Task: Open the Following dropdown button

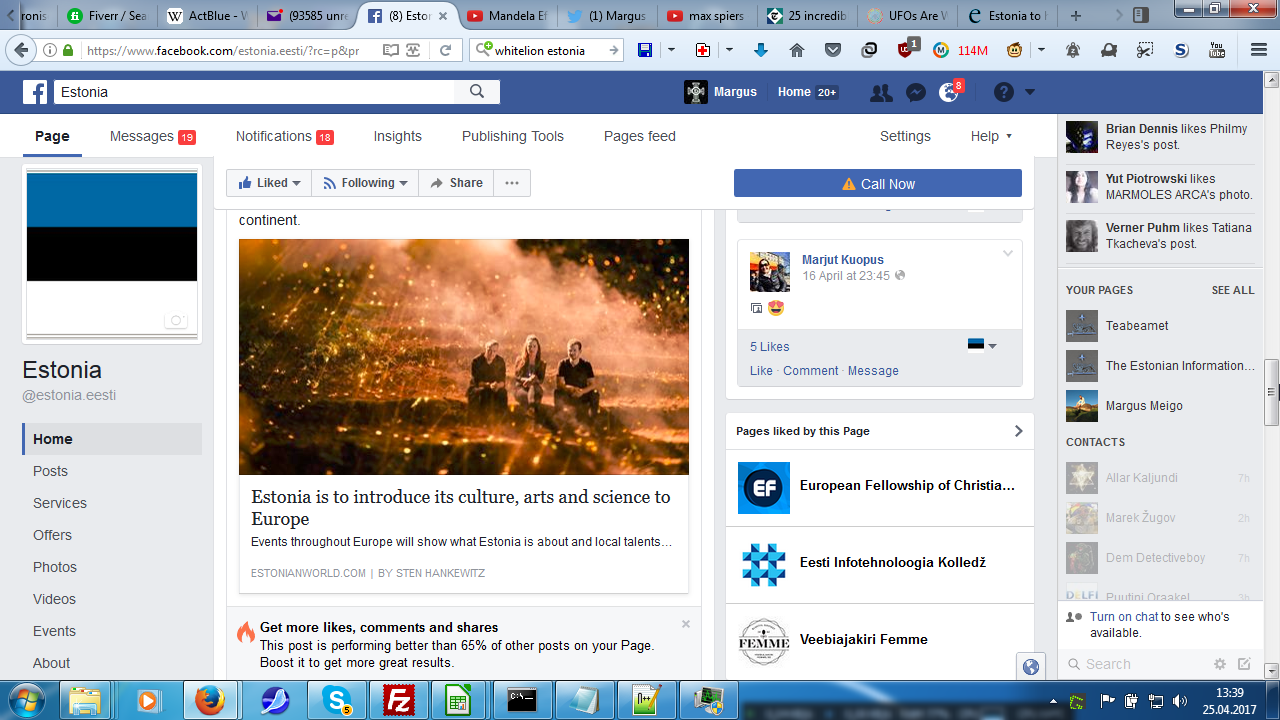Action: click(x=365, y=183)
